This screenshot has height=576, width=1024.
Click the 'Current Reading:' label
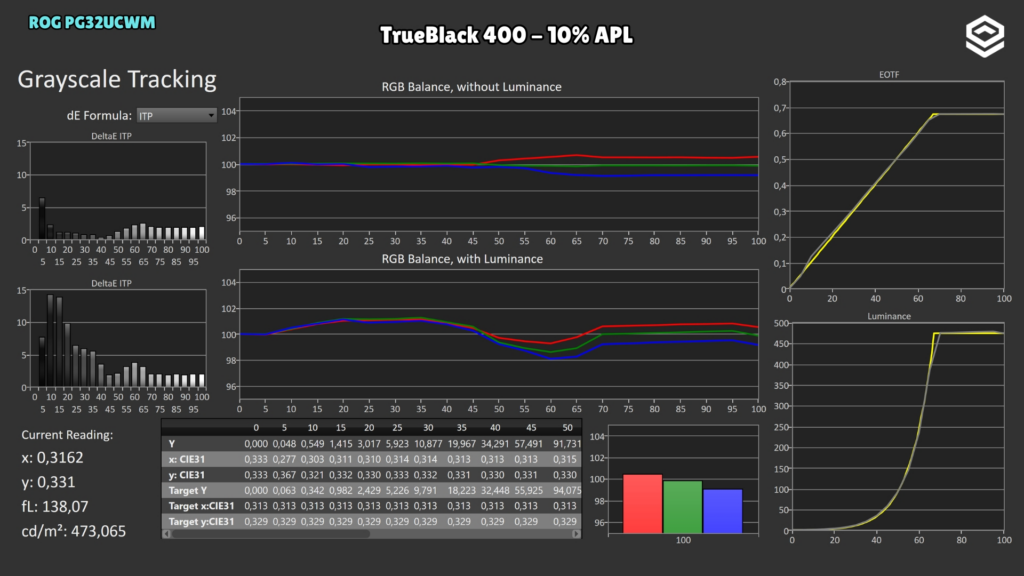click(x=67, y=435)
